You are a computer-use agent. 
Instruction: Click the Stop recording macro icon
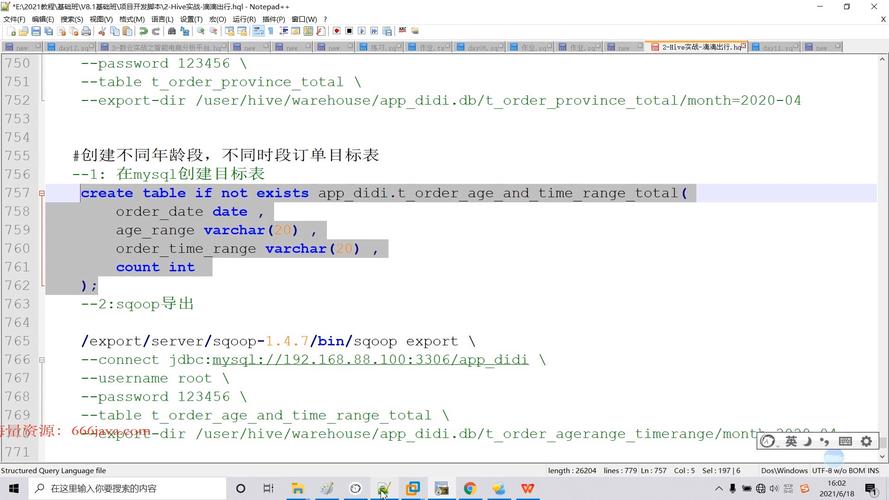(x=349, y=31)
